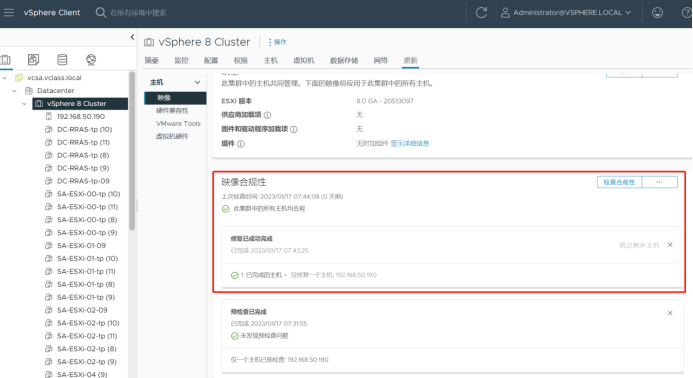The image size is (693, 378).
Task: Dismiss the 修复已成功完成 notification card
Action: (x=670, y=244)
